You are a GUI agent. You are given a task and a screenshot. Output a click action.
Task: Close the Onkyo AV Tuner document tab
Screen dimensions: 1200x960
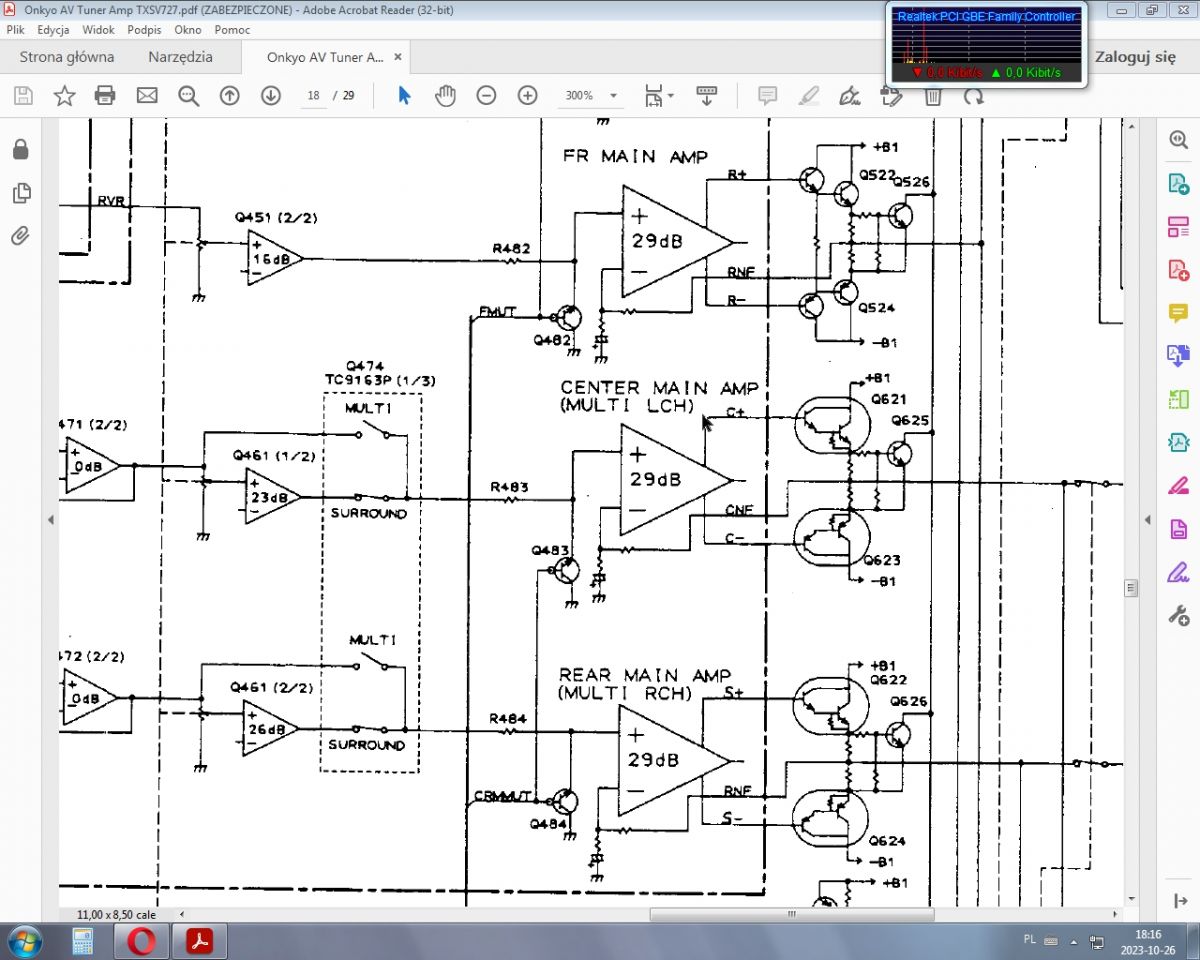tap(398, 57)
